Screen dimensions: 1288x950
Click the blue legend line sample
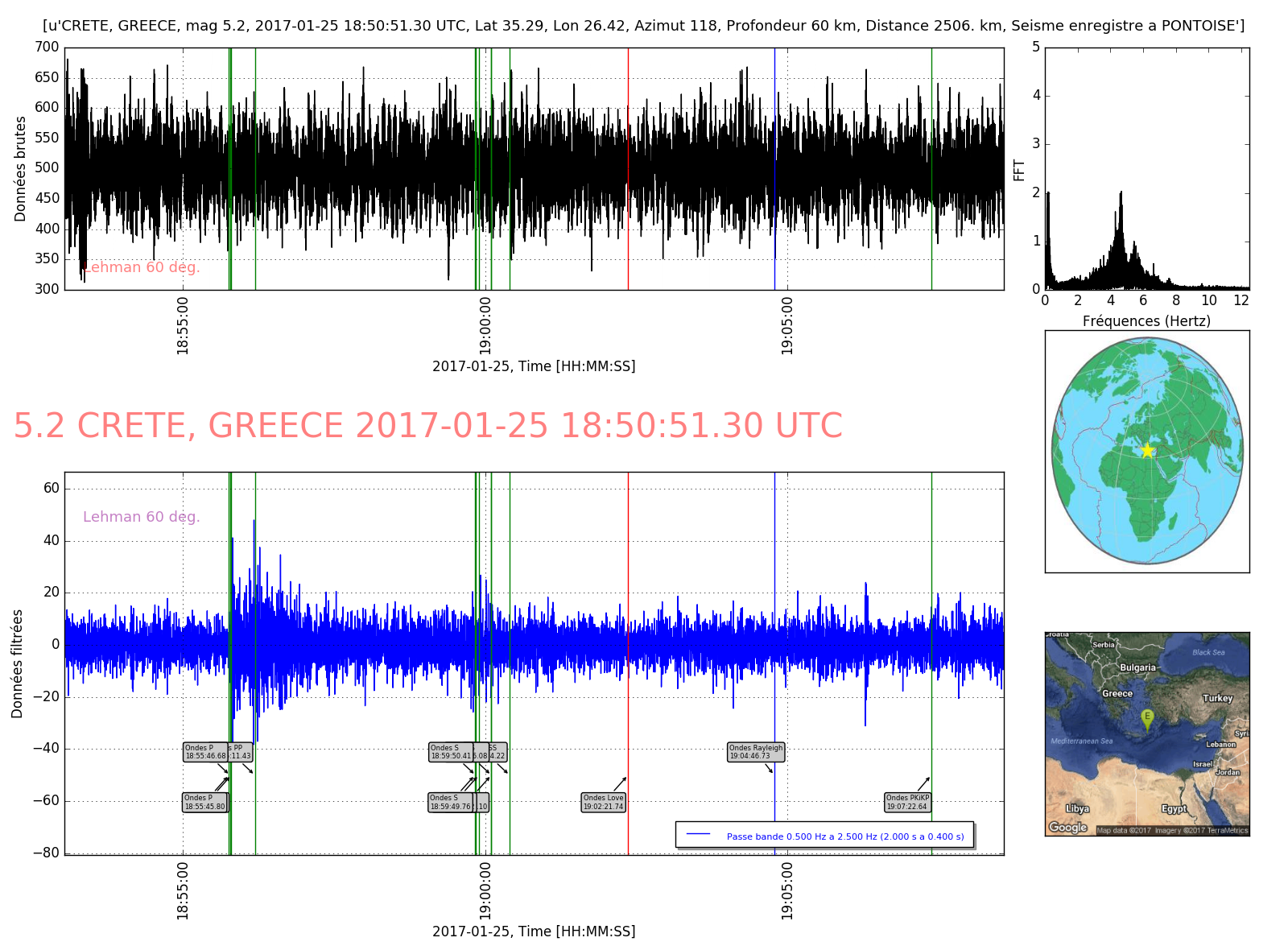698,835
